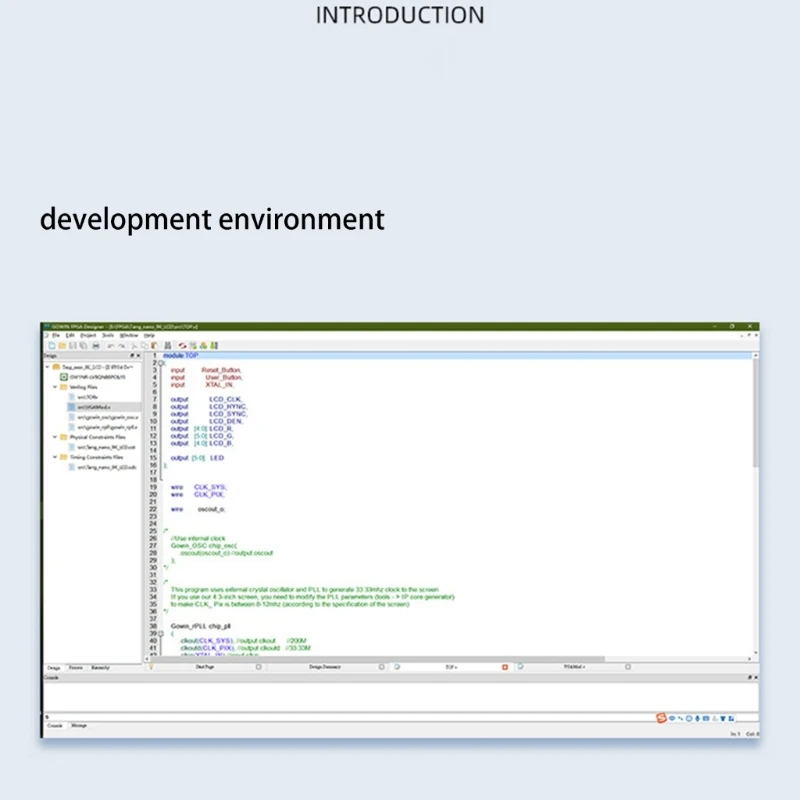This screenshot has height=800, width=800.
Task: Click the Open folder toolbar icon
Action: [x=62, y=345]
